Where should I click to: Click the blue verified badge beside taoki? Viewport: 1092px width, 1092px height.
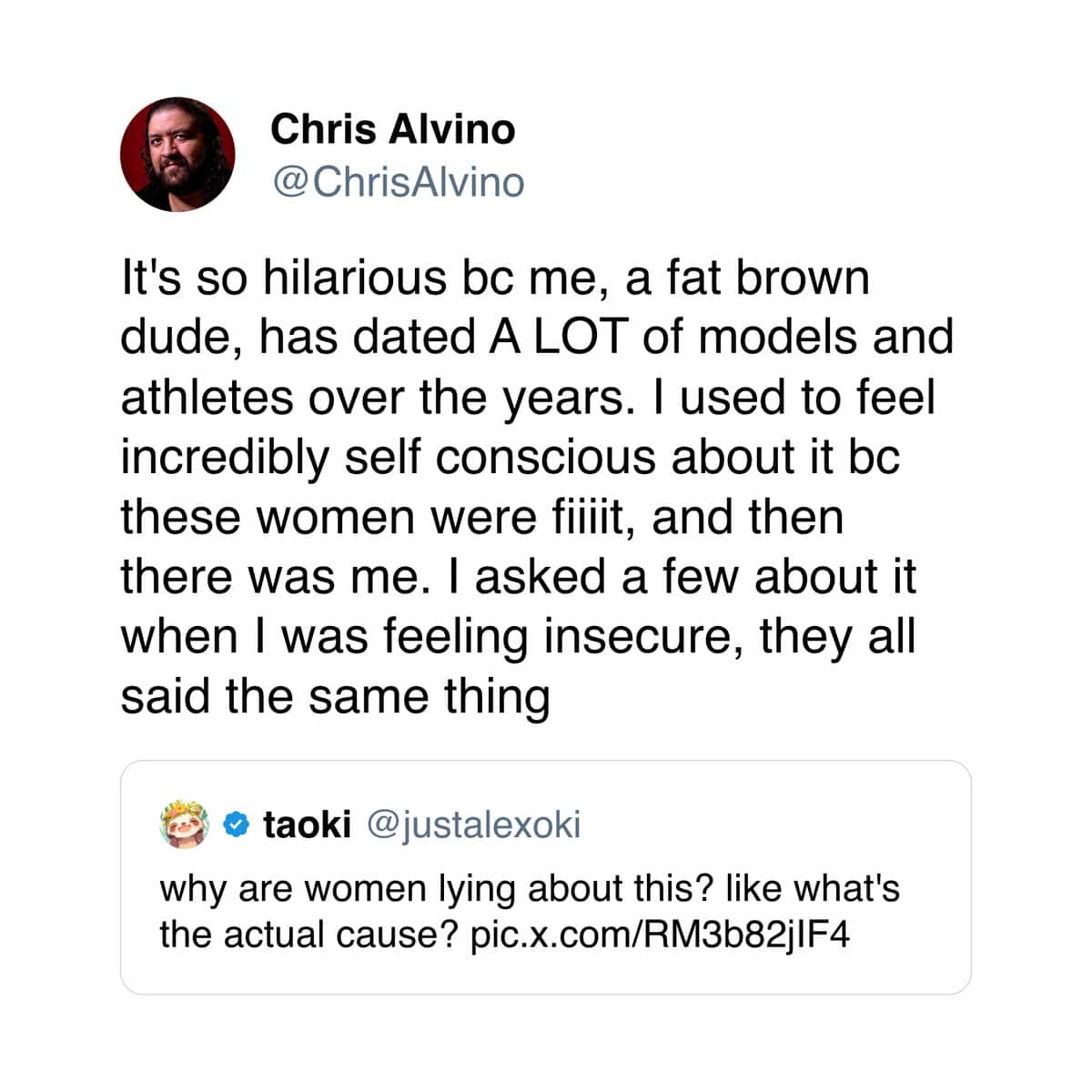(236, 824)
